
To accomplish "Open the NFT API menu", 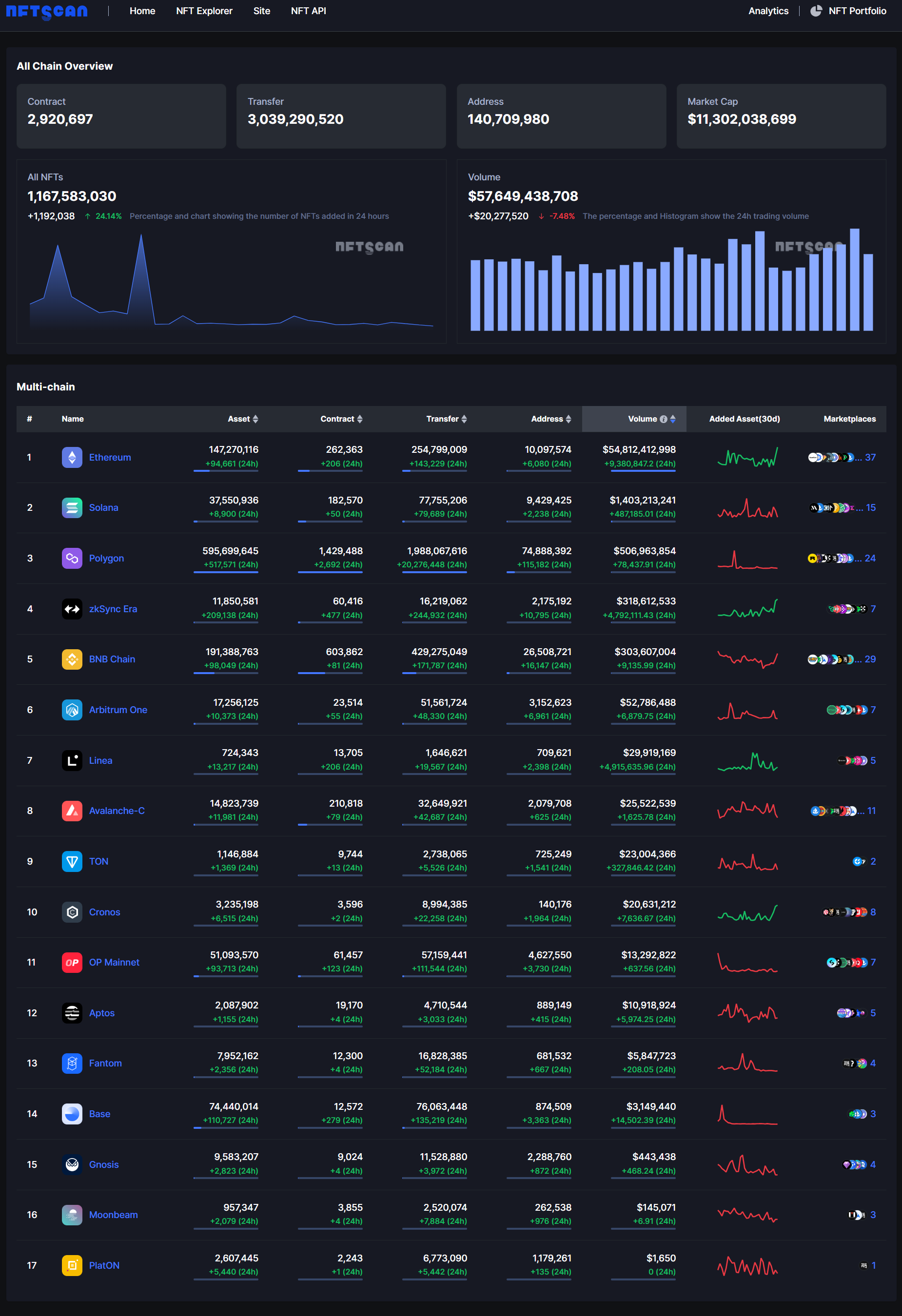I will click(x=308, y=11).
